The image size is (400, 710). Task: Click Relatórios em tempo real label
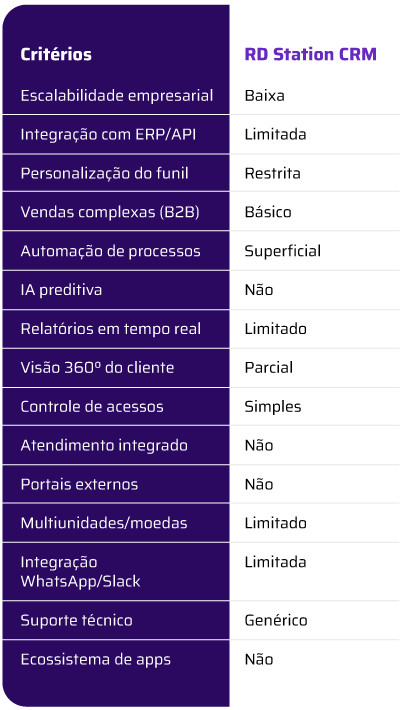click(x=111, y=329)
